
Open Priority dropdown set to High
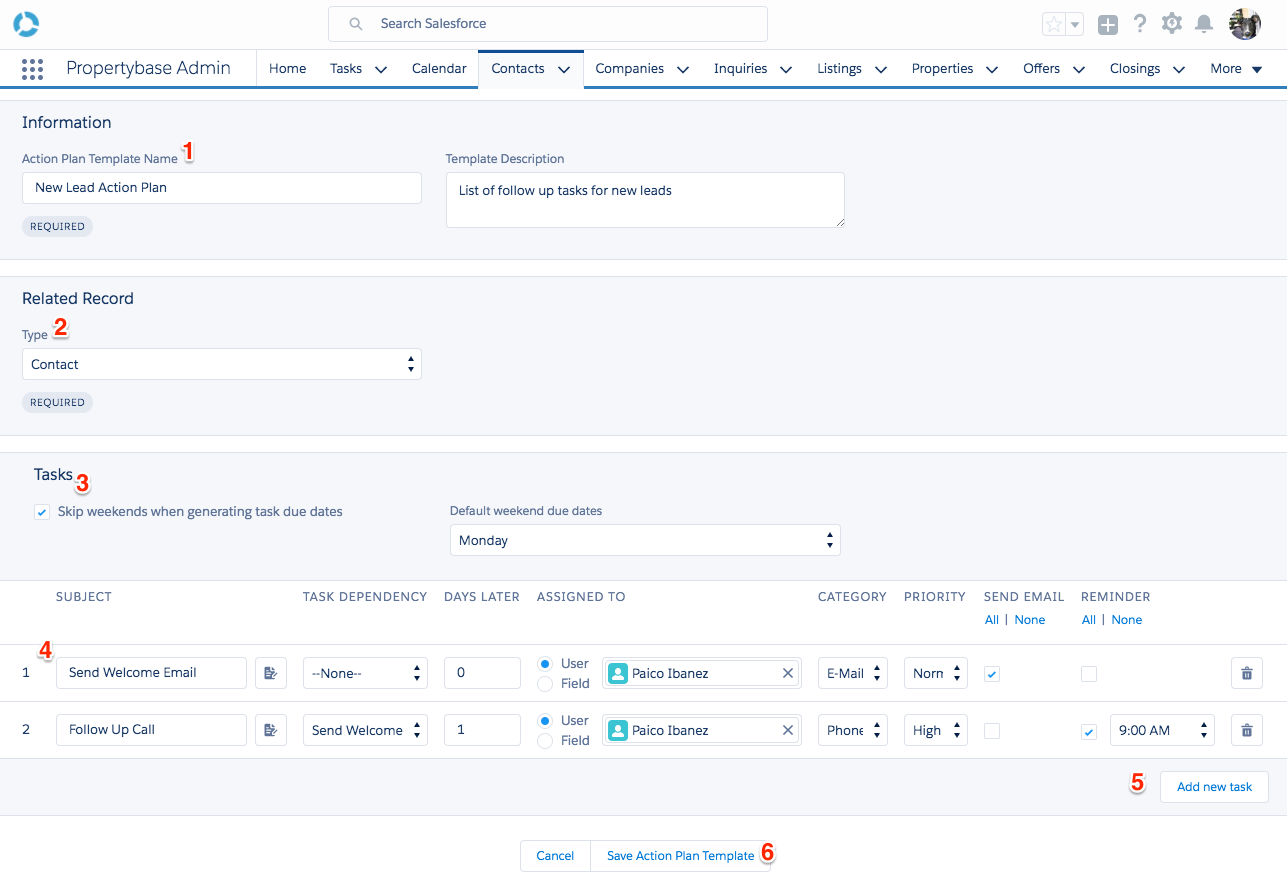point(936,730)
